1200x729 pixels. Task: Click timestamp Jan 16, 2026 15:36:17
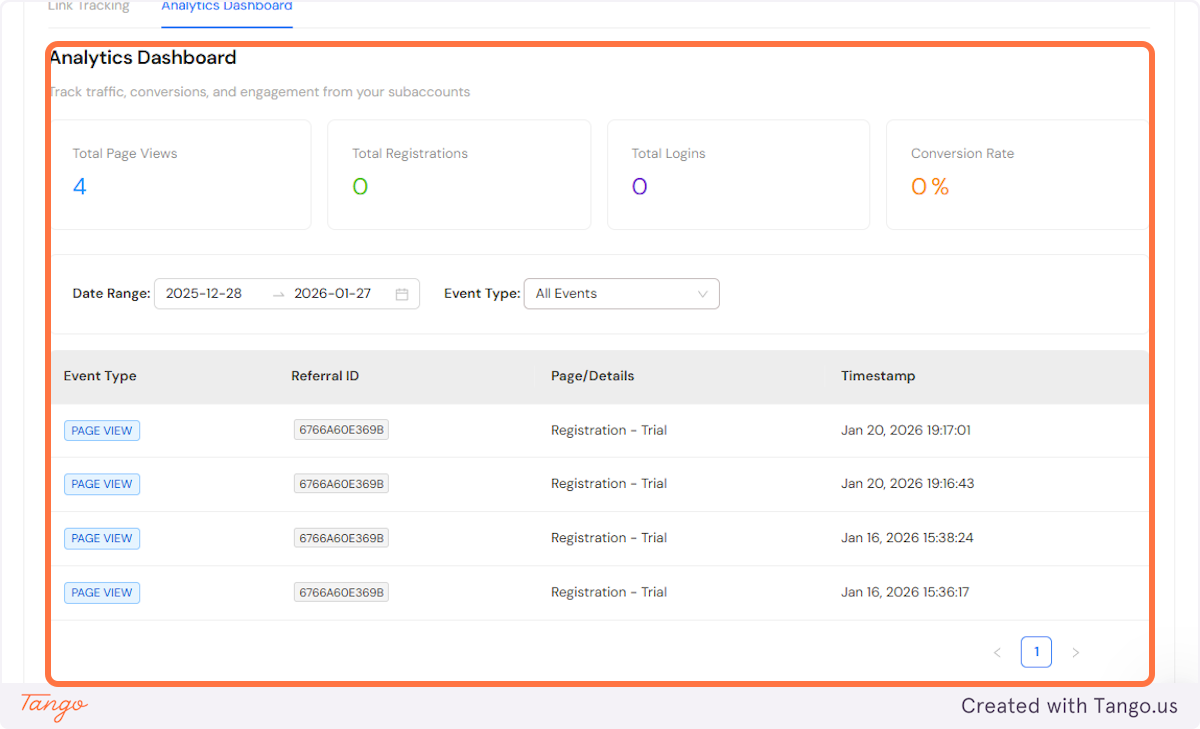(905, 592)
